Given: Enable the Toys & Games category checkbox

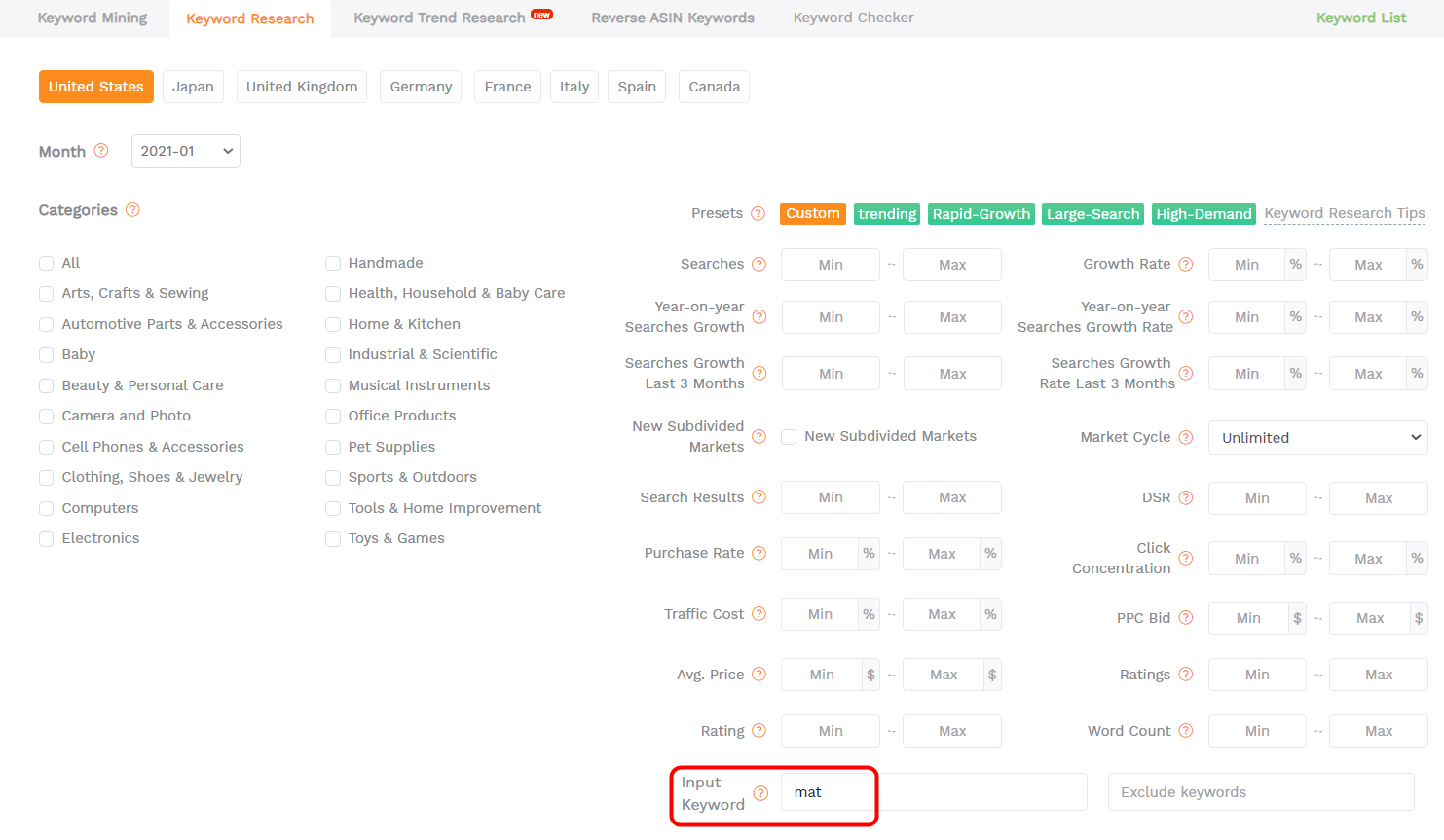Looking at the screenshot, I should pos(333,539).
